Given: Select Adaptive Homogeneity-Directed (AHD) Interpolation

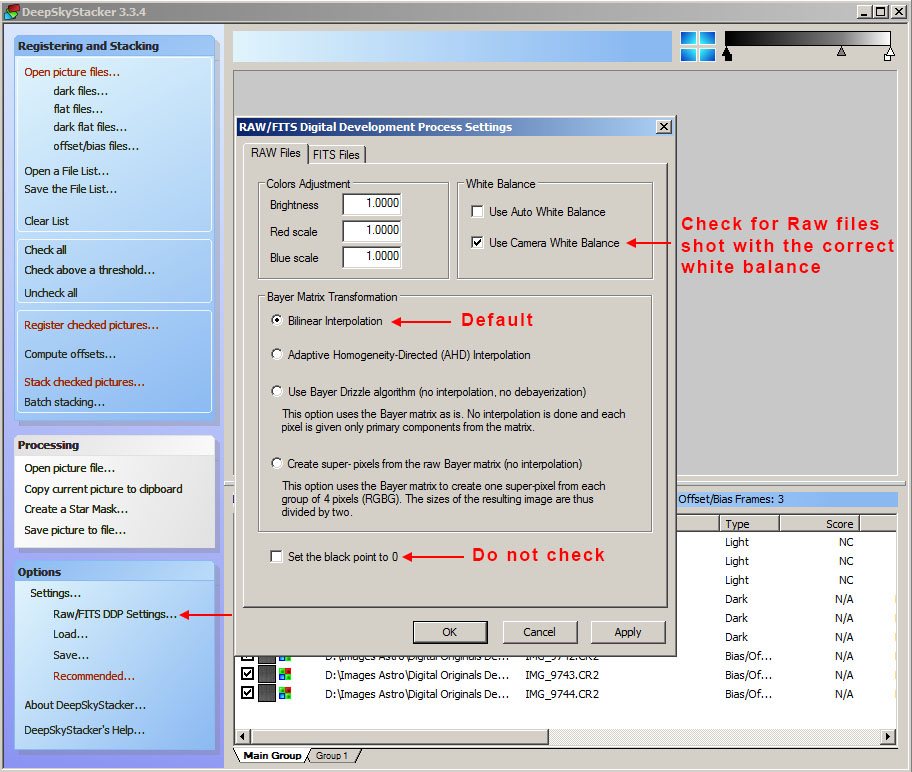Looking at the screenshot, I should click(x=277, y=354).
